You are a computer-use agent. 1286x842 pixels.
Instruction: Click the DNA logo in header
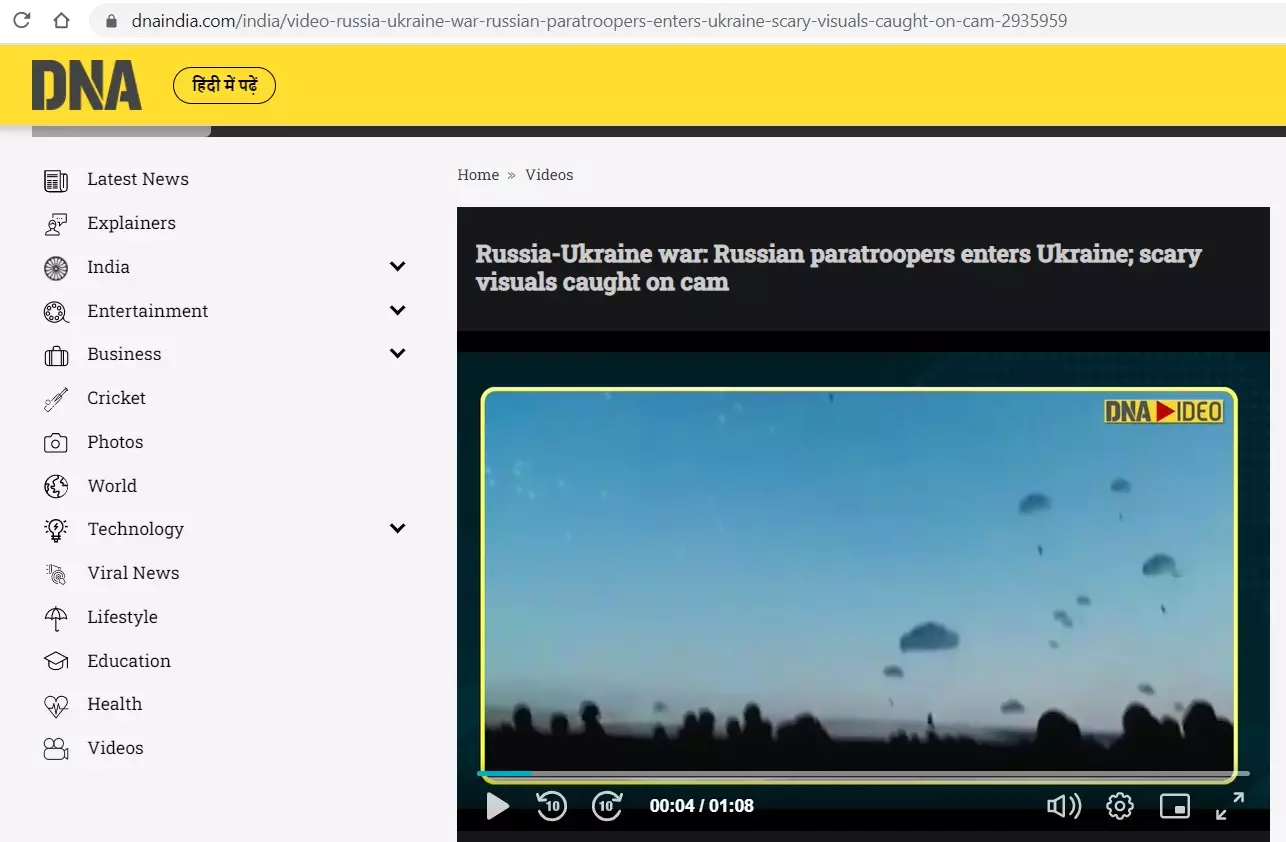coord(87,85)
